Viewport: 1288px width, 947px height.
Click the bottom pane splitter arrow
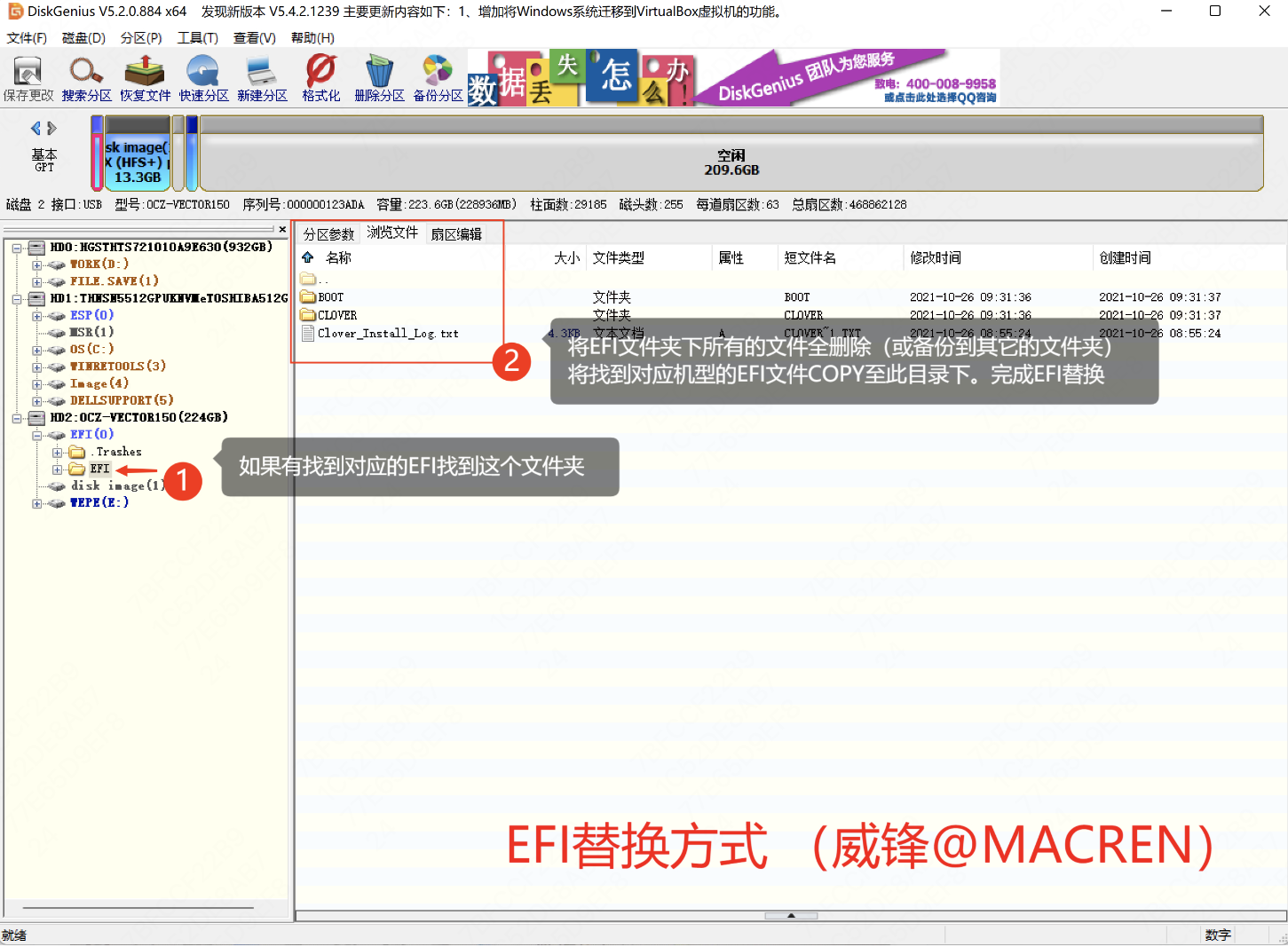pos(791,915)
